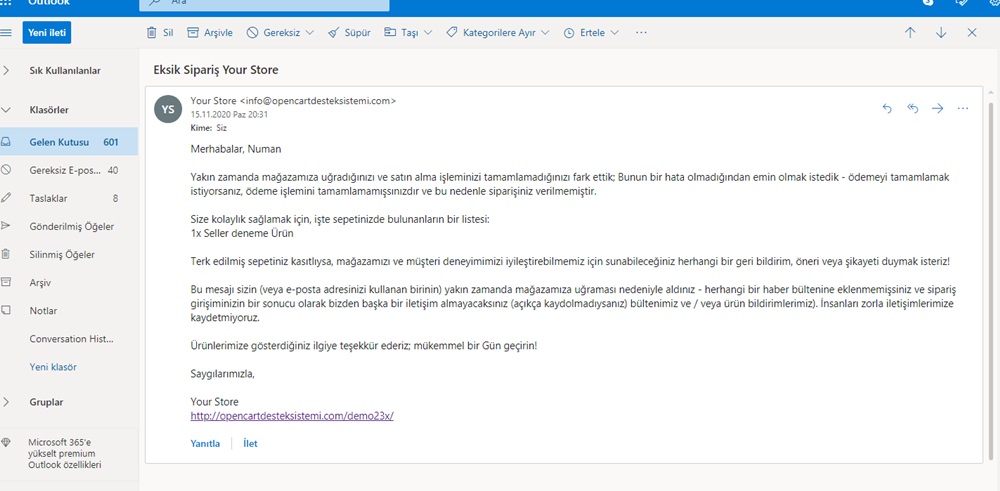The height and width of the screenshot is (491, 1000).
Task: Click the Yeni ileti button
Action: click(47, 33)
